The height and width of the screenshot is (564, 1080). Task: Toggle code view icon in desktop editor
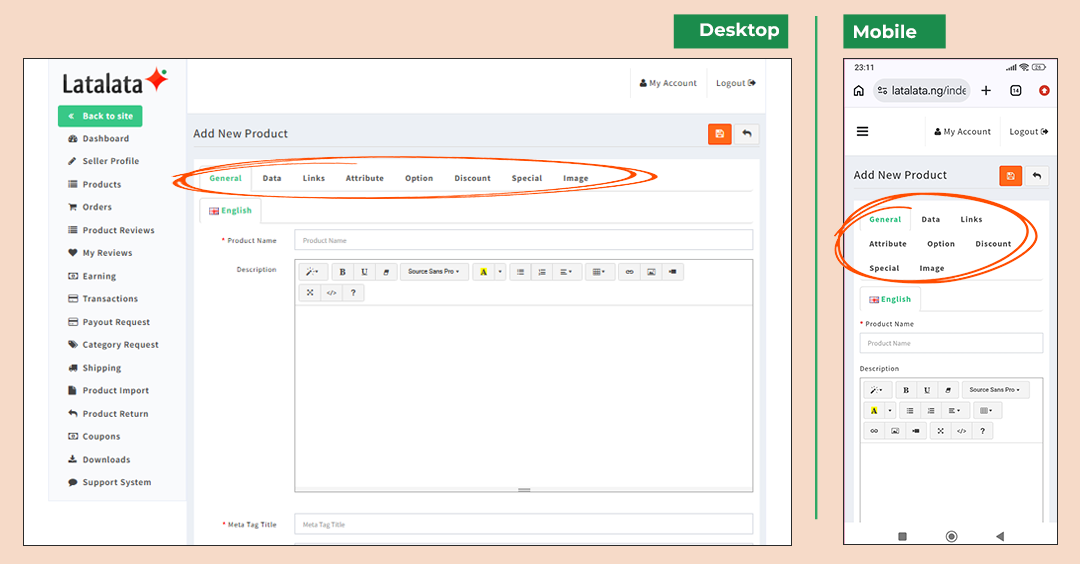(x=331, y=293)
